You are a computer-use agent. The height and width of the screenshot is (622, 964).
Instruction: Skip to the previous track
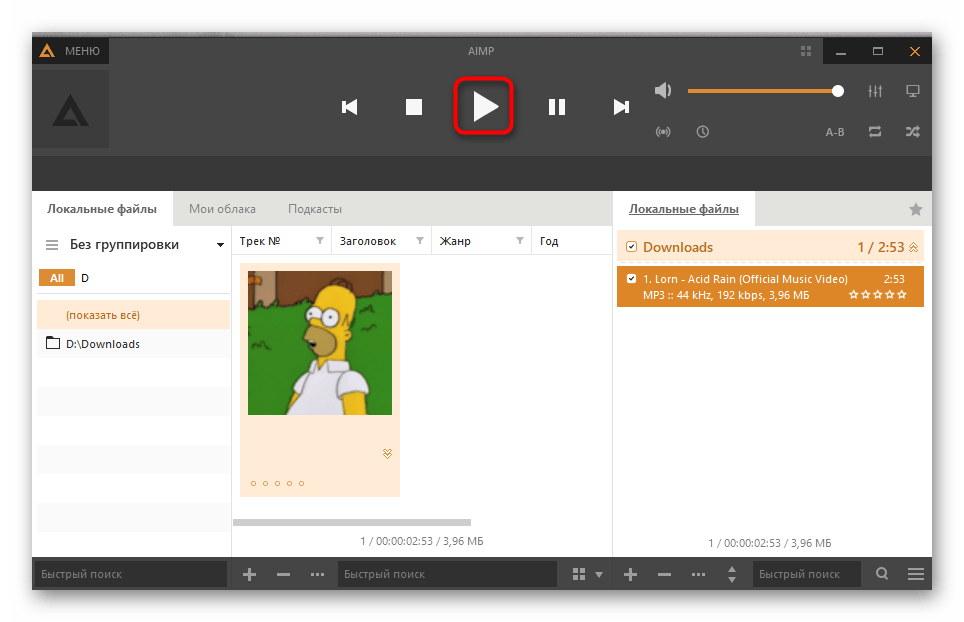[349, 107]
